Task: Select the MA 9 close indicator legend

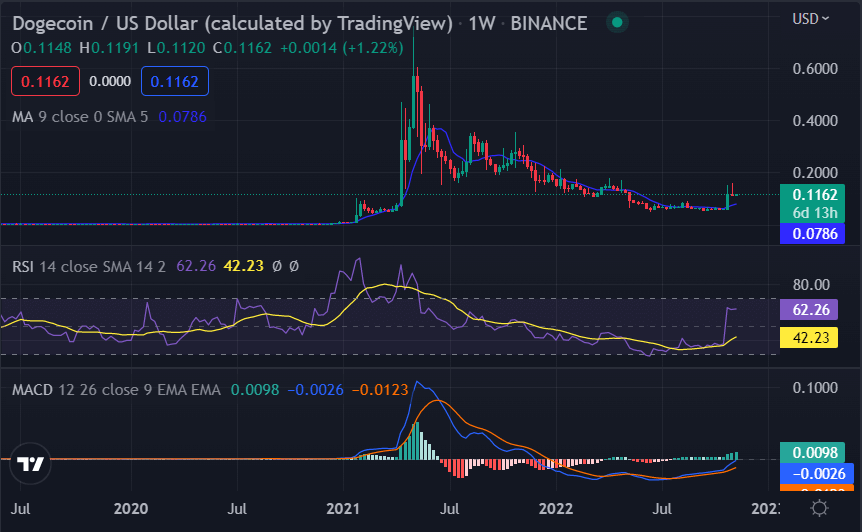Action: pos(80,117)
